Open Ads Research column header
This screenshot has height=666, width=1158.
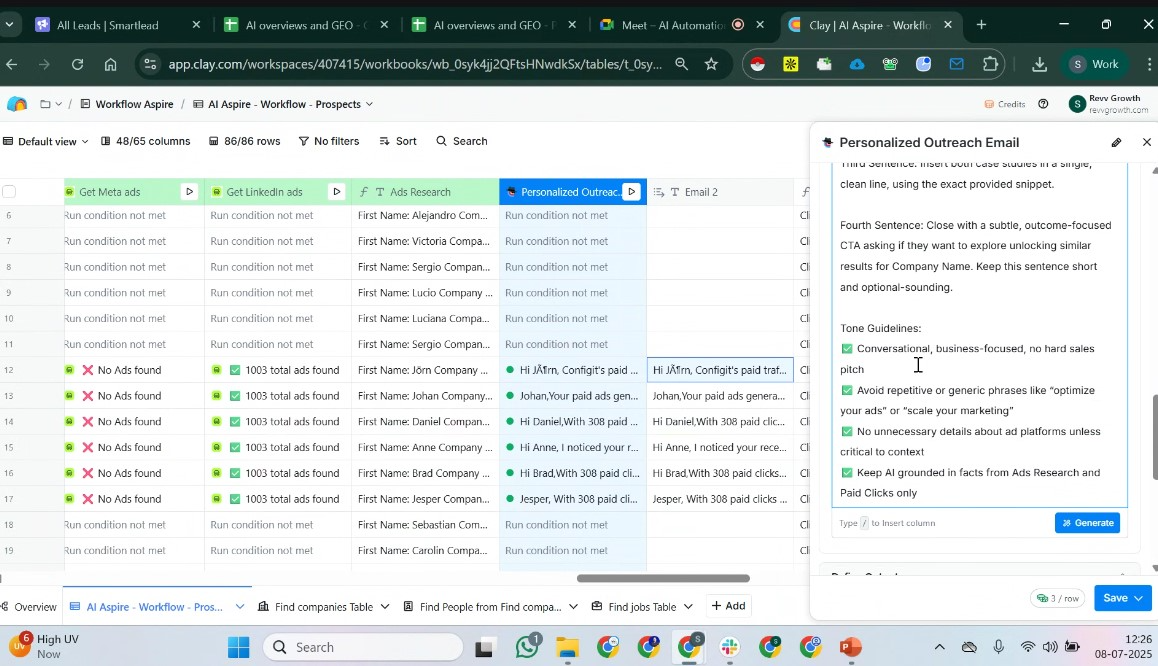425,192
